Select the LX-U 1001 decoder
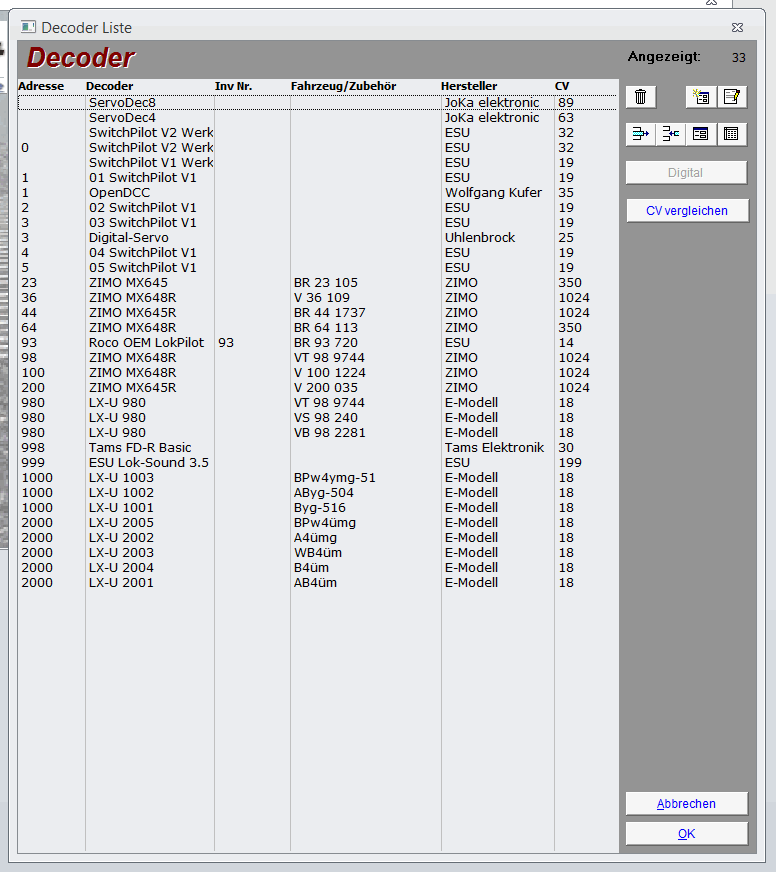This screenshot has height=872, width=776. (121, 508)
